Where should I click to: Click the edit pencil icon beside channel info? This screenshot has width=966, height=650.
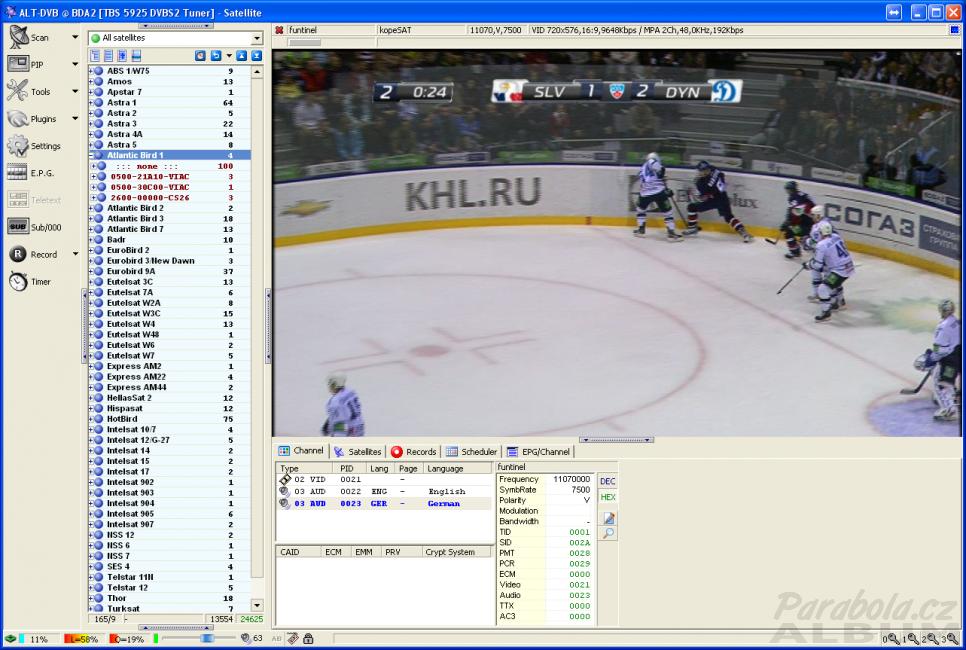[x=608, y=518]
